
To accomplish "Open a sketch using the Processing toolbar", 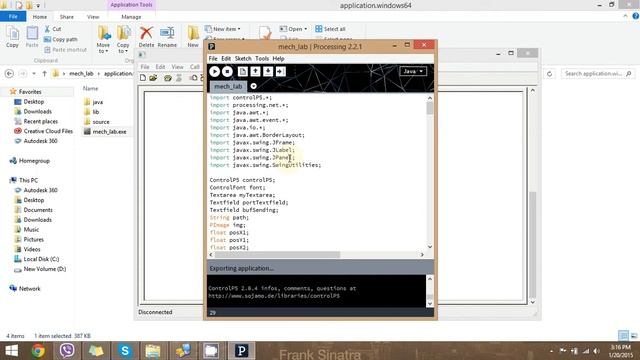I will point(255,71).
